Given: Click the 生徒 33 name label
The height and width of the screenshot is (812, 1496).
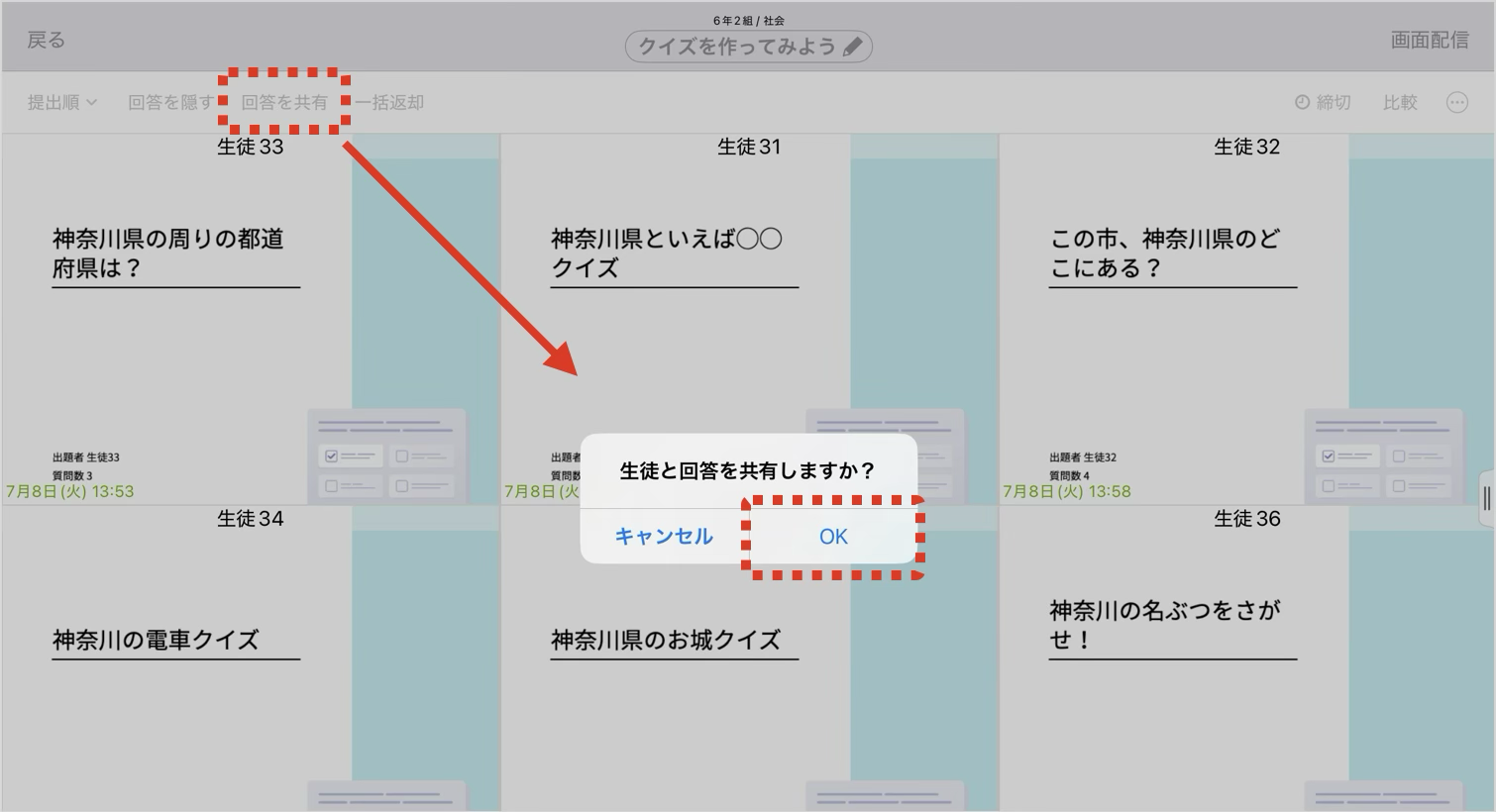Looking at the screenshot, I should (x=251, y=147).
